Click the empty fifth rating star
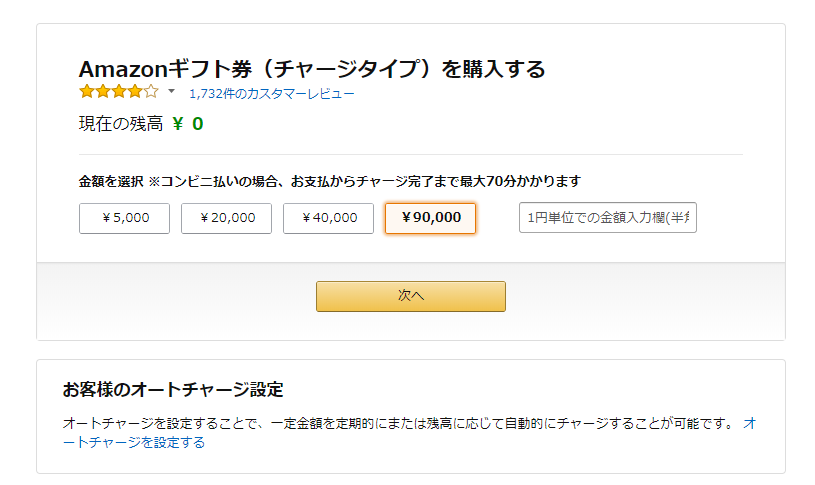 pos(151,92)
